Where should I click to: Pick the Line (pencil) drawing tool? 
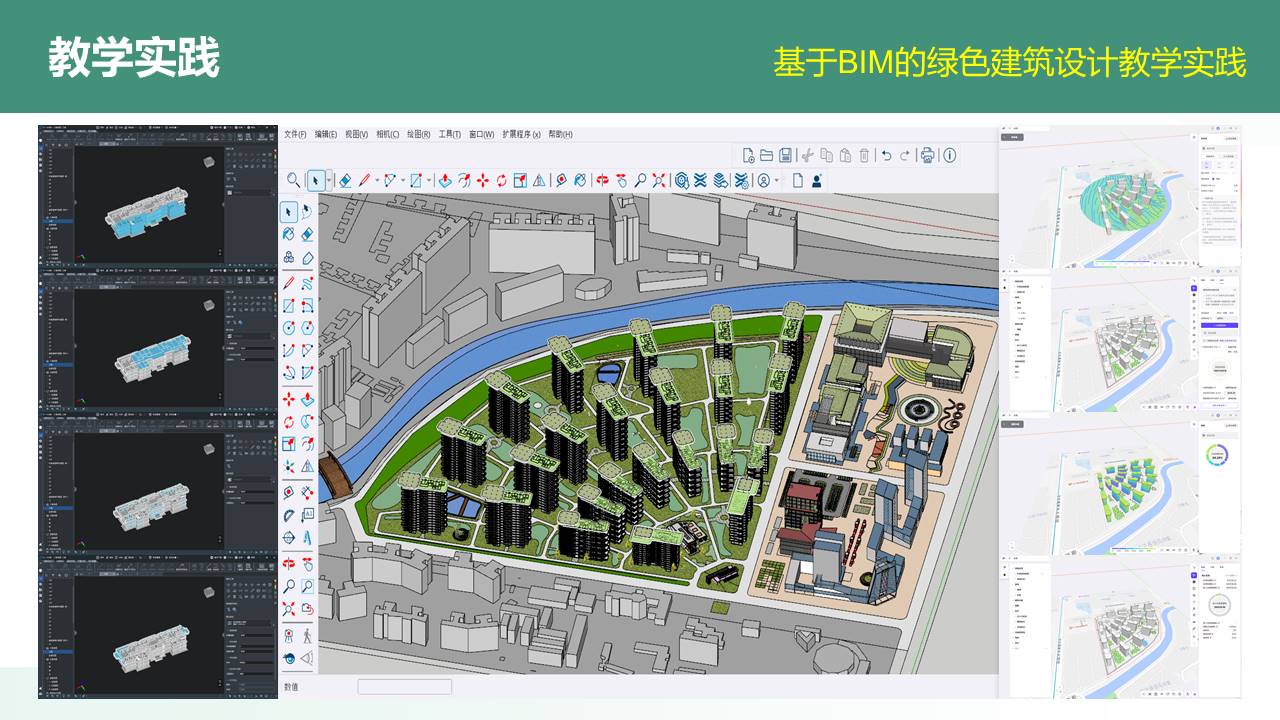tap(363, 180)
